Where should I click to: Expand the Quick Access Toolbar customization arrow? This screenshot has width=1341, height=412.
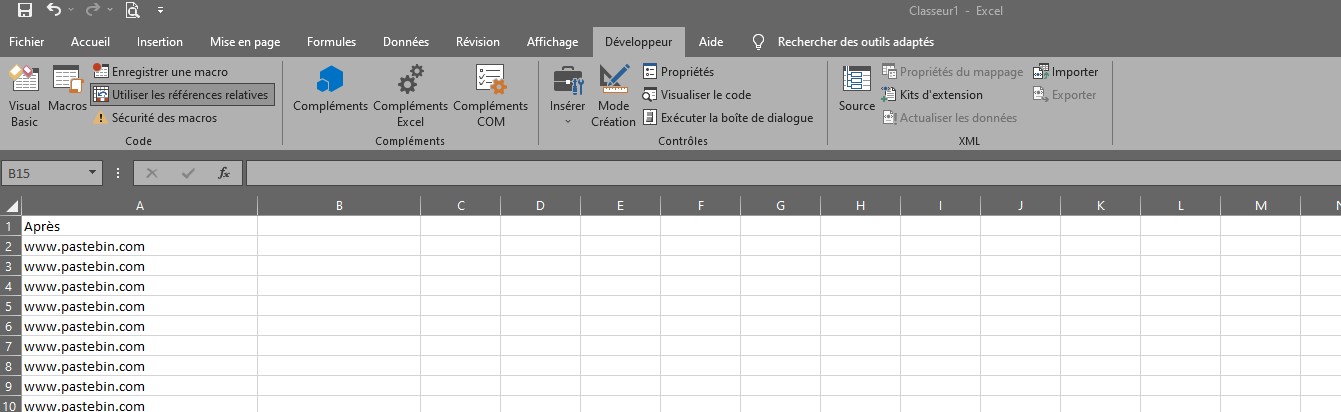coord(161,11)
